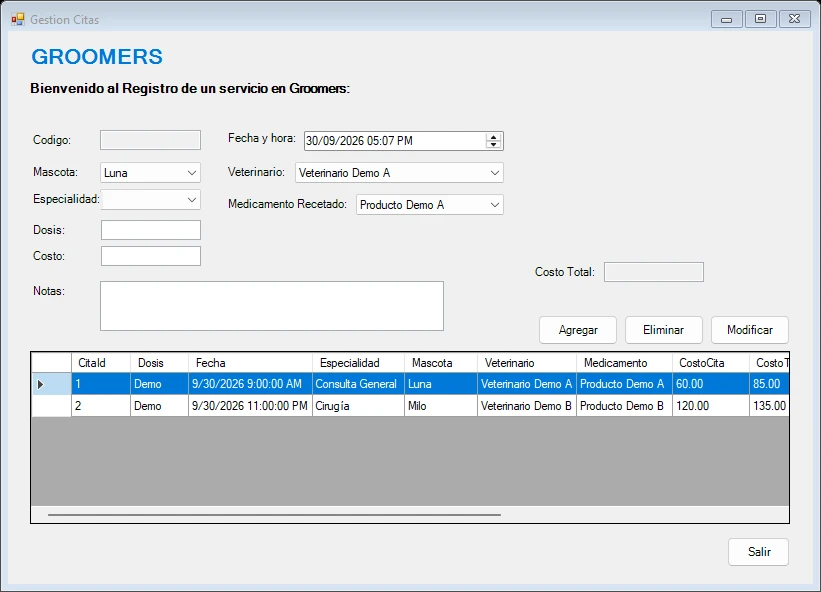Click the Dosis input field

151,230
